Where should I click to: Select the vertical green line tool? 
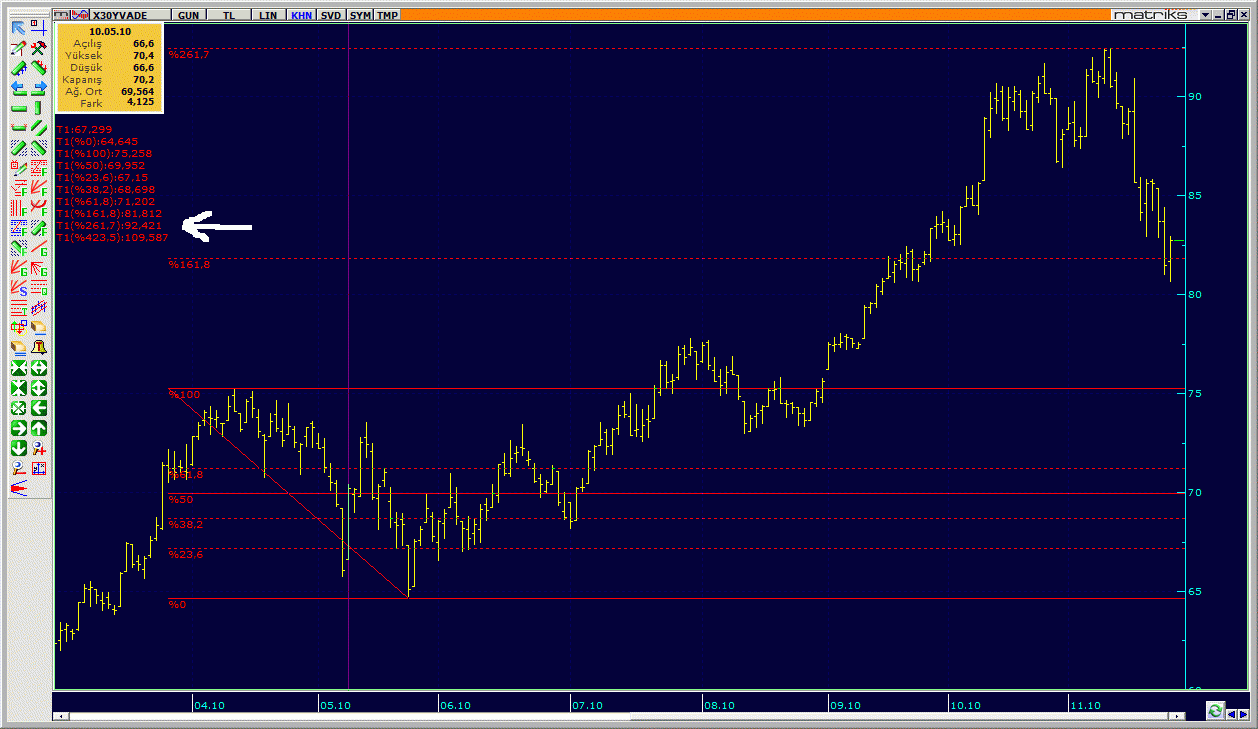pyautogui.click(x=39, y=108)
